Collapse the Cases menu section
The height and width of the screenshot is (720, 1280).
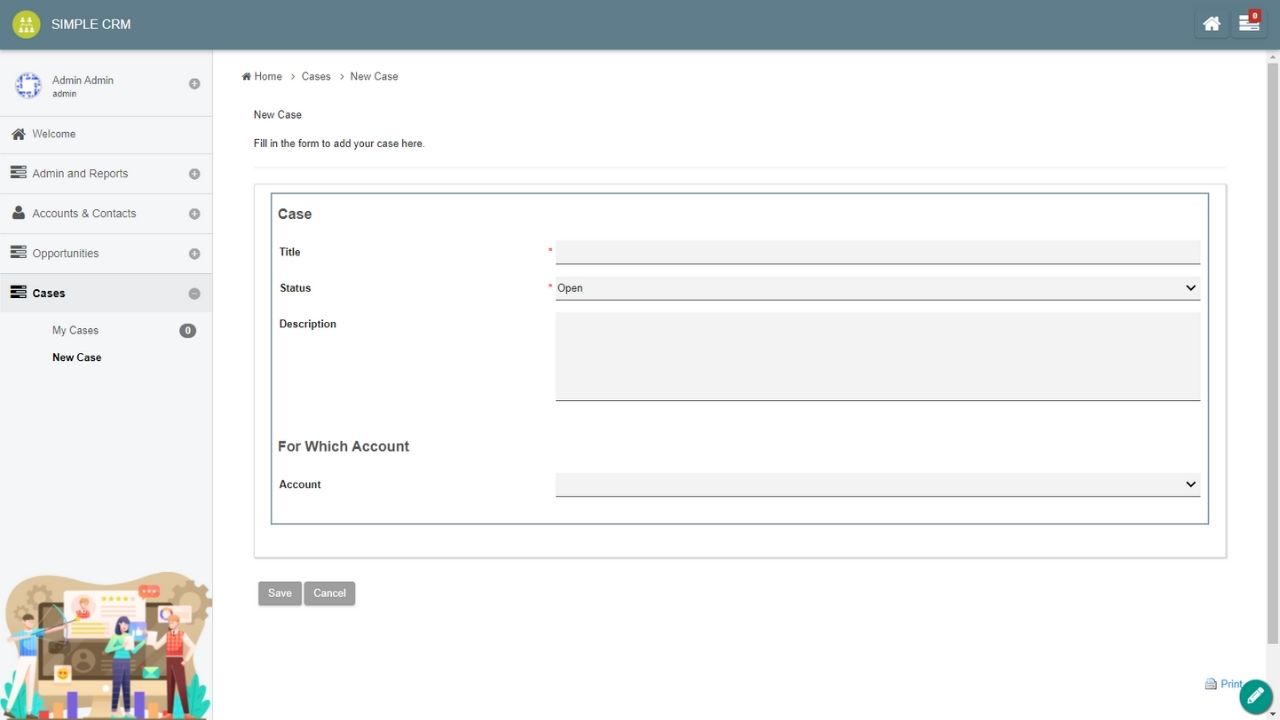point(194,294)
